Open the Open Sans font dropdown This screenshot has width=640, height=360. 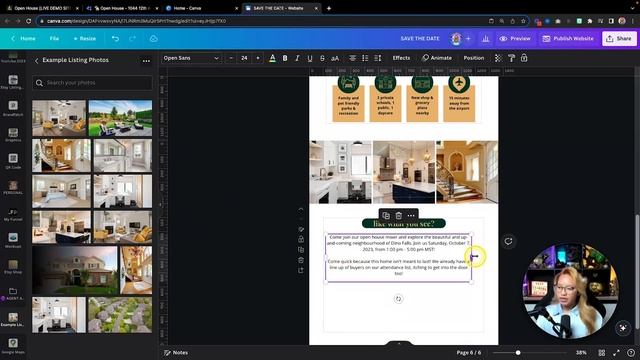(191, 58)
